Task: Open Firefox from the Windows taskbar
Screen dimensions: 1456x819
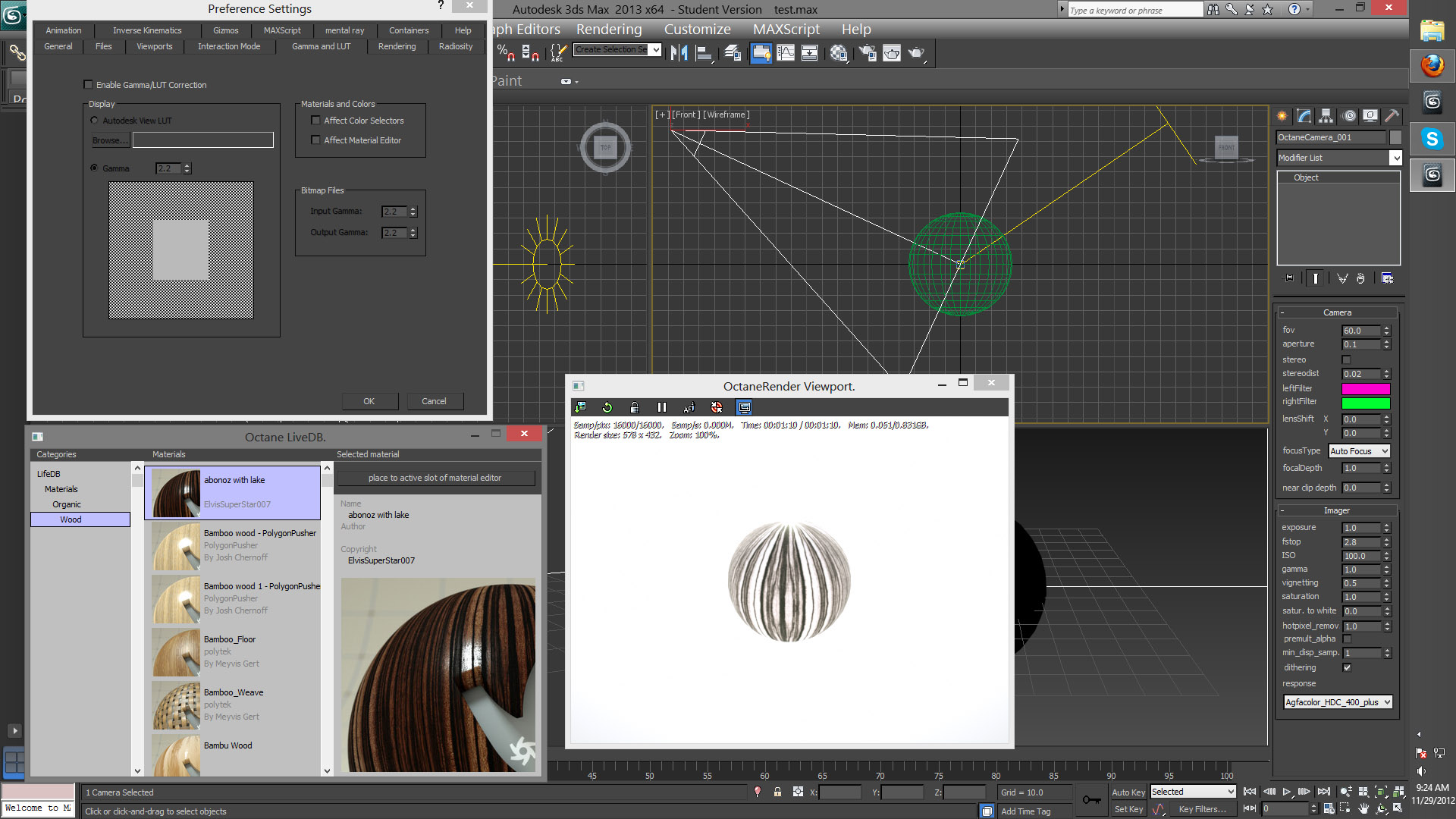Action: tap(1432, 66)
